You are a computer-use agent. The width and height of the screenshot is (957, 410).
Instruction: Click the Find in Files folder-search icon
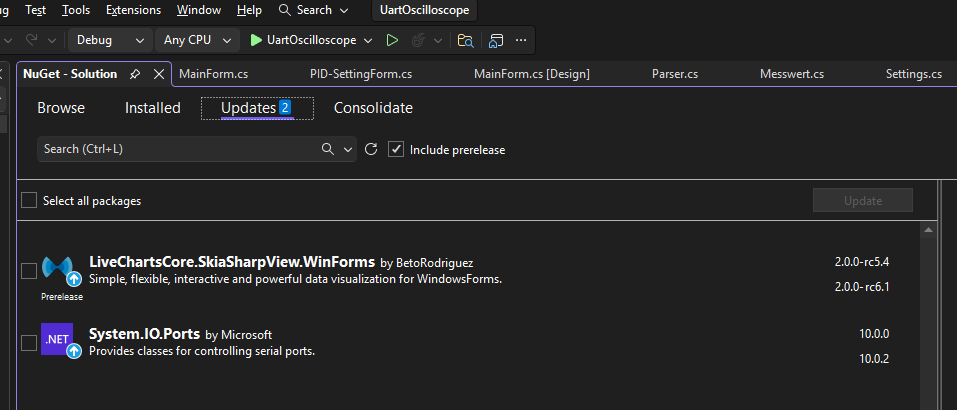pyautogui.click(x=466, y=40)
